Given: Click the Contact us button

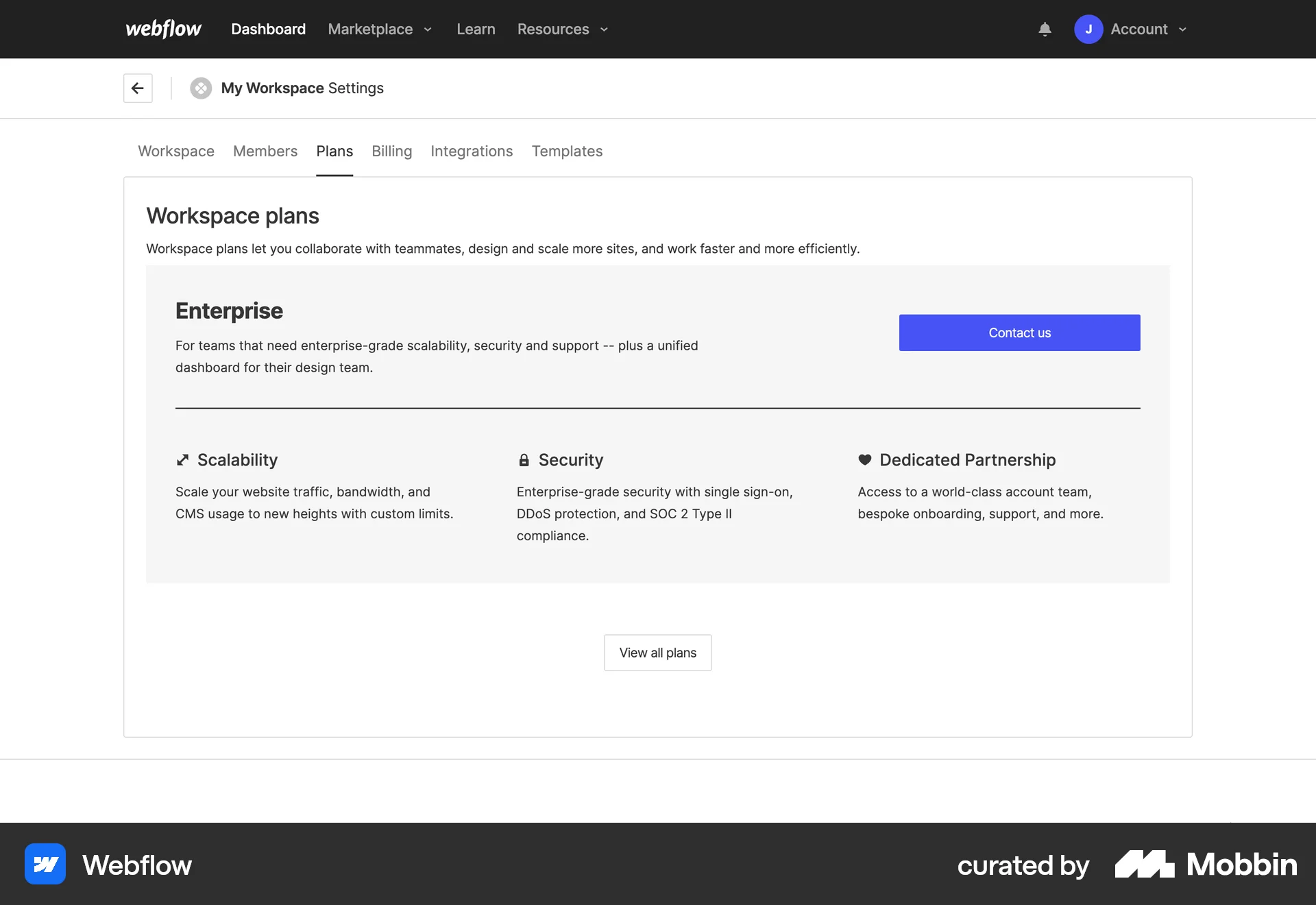Looking at the screenshot, I should point(1019,333).
